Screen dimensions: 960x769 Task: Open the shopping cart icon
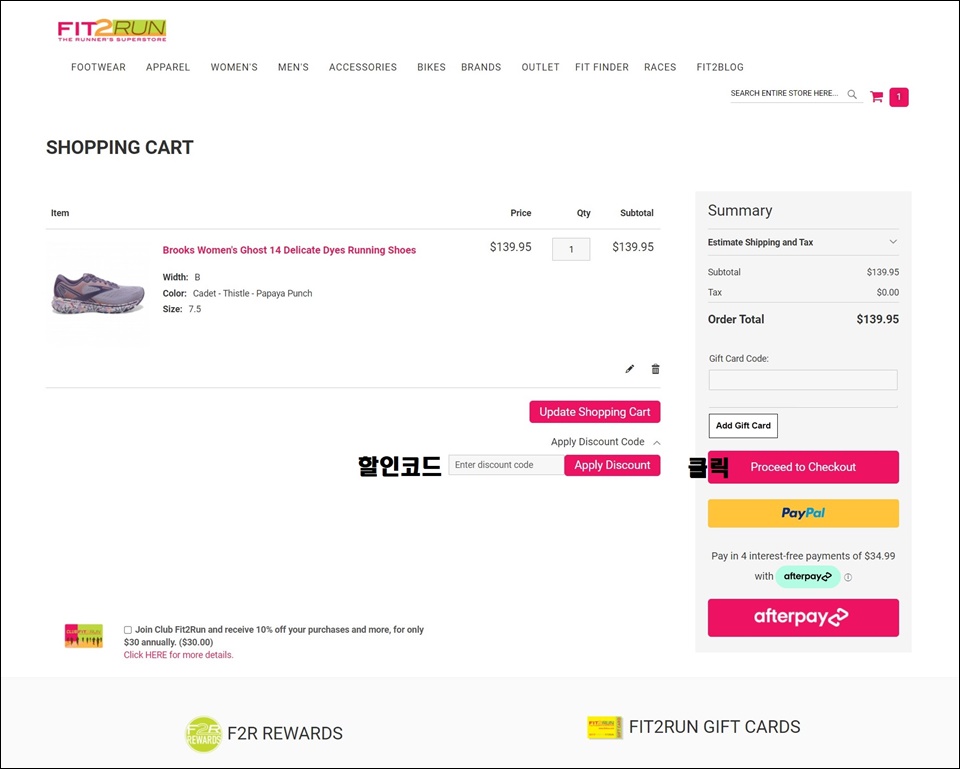pos(876,97)
